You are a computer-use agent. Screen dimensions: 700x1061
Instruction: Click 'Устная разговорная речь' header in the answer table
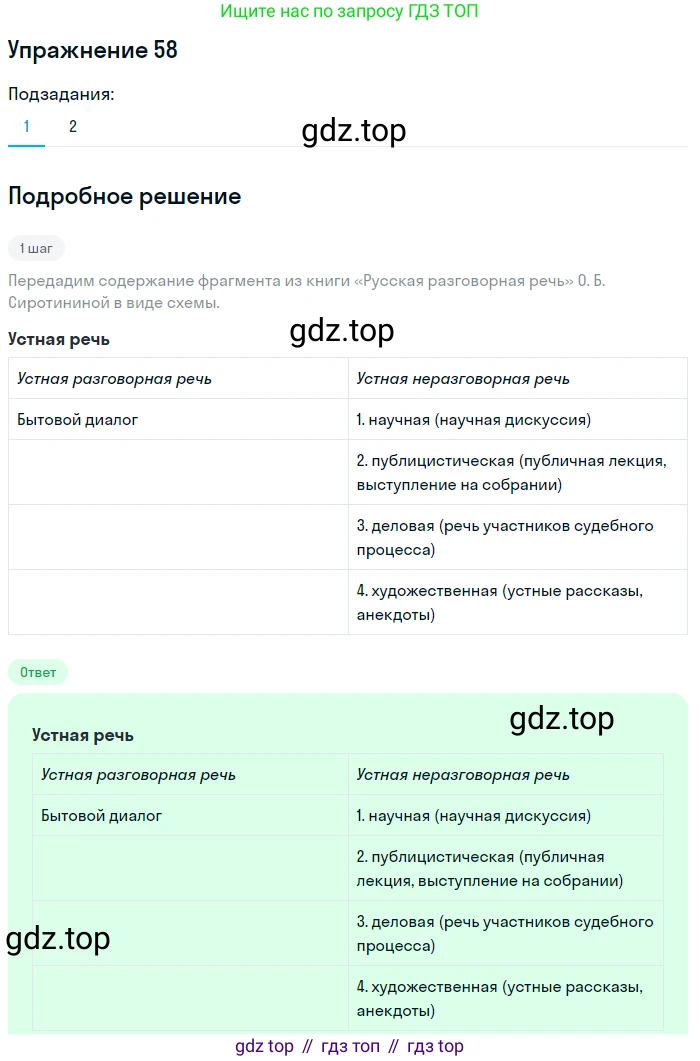(x=138, y=775)
